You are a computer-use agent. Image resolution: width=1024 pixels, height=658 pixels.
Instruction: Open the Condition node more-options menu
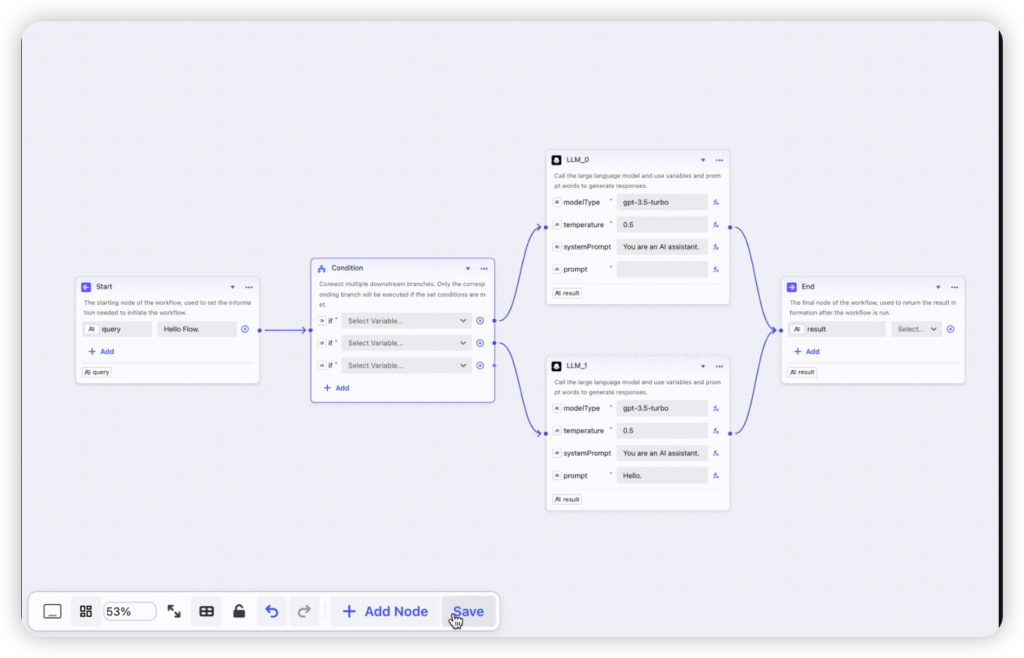click(484, 268)
